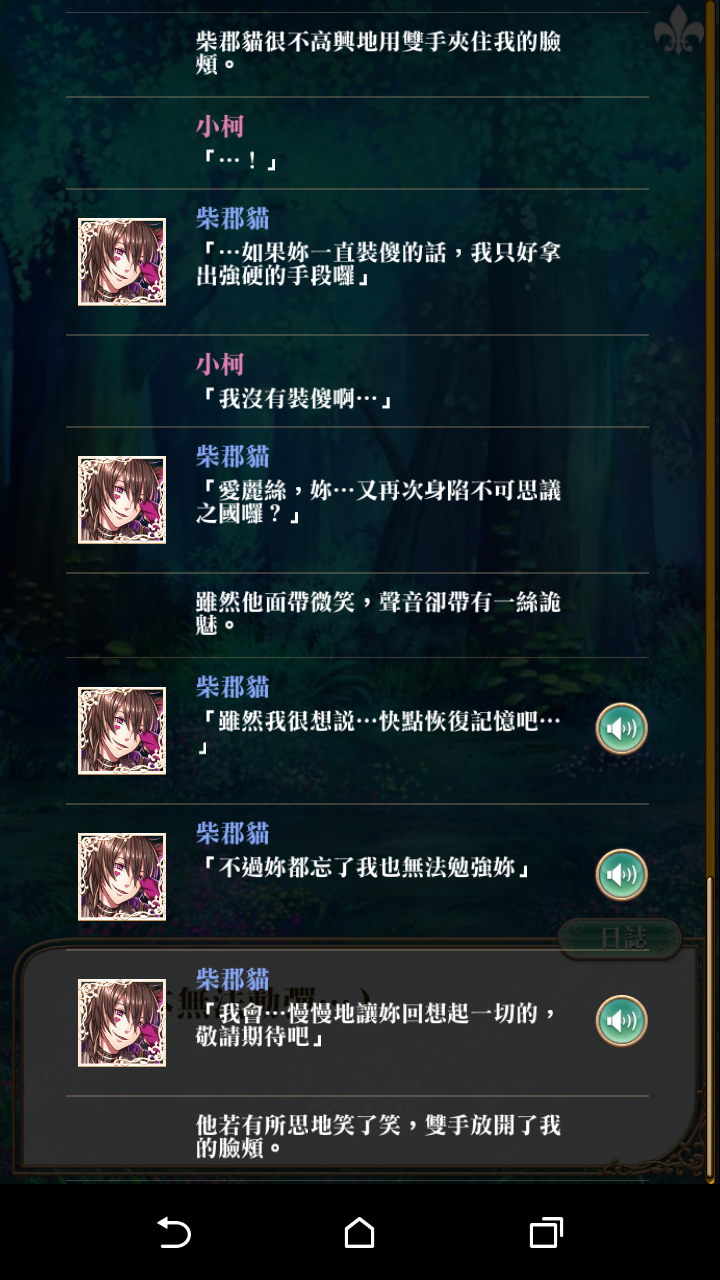This screenshot has height=1280, width=720.
Task: Open the Android recent apps icon
Action: (546, 1232)
